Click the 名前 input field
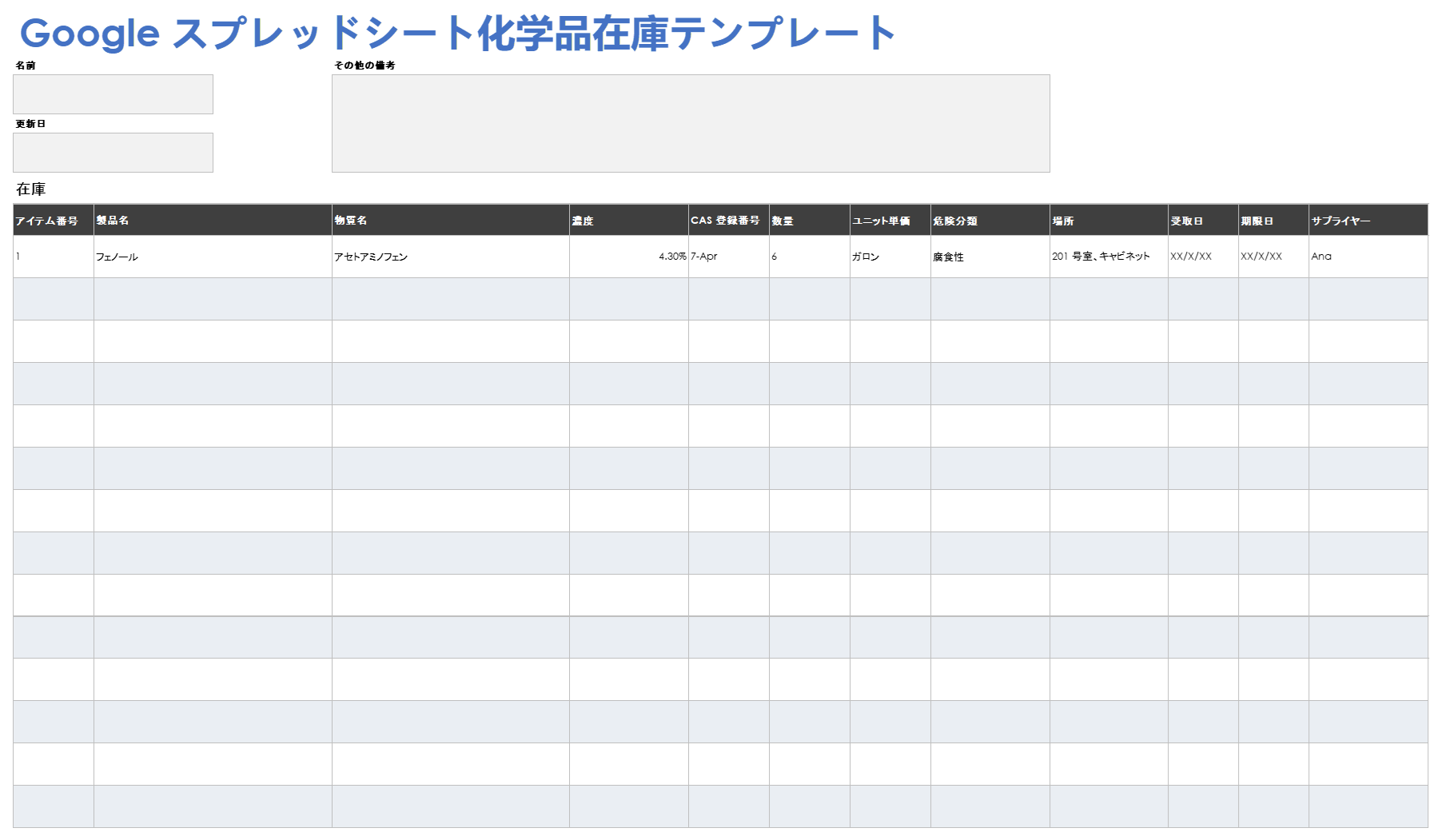The image size is (1442, 840). point(113,94)
